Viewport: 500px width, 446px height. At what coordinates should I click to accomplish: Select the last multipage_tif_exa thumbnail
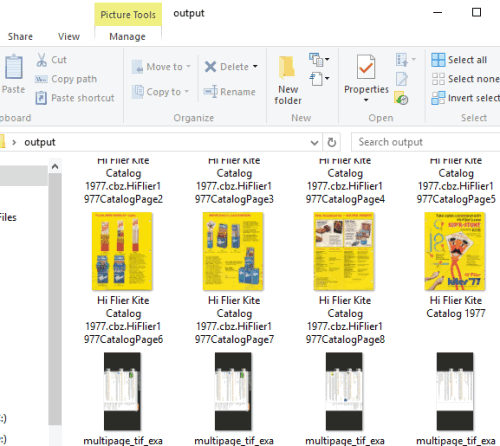(455, 391)
